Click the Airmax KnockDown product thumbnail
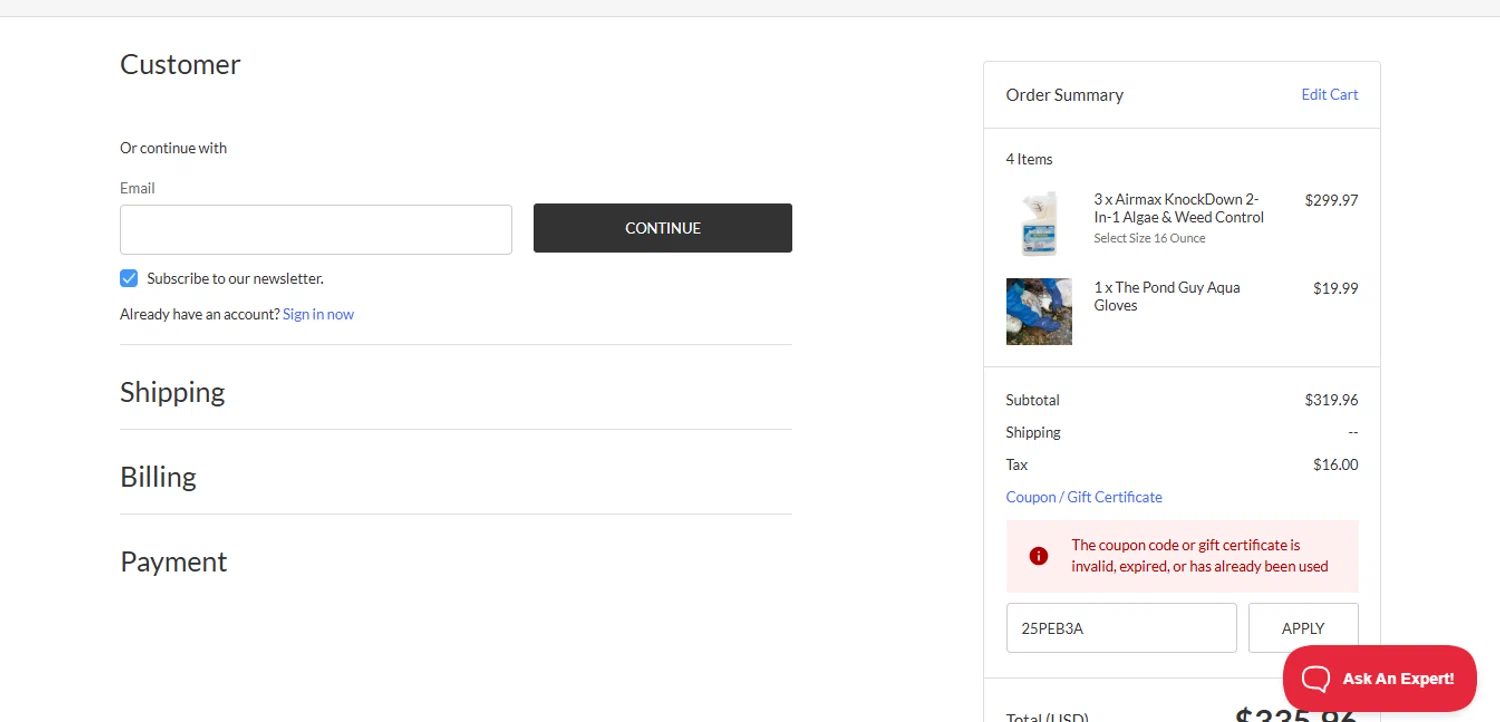Image resolution: width=1500 pixels, height=722 pixels. click(x=1039, y=223)
